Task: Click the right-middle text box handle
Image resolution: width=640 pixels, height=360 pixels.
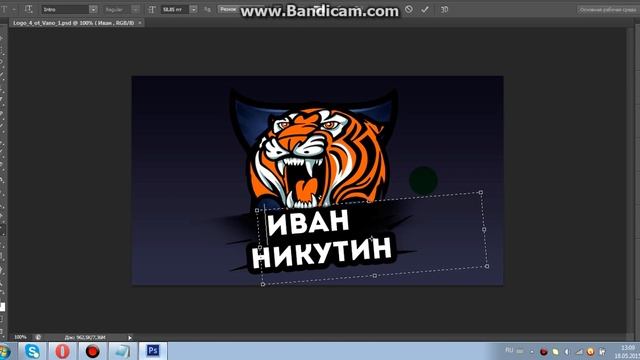Action: [484, 229]
